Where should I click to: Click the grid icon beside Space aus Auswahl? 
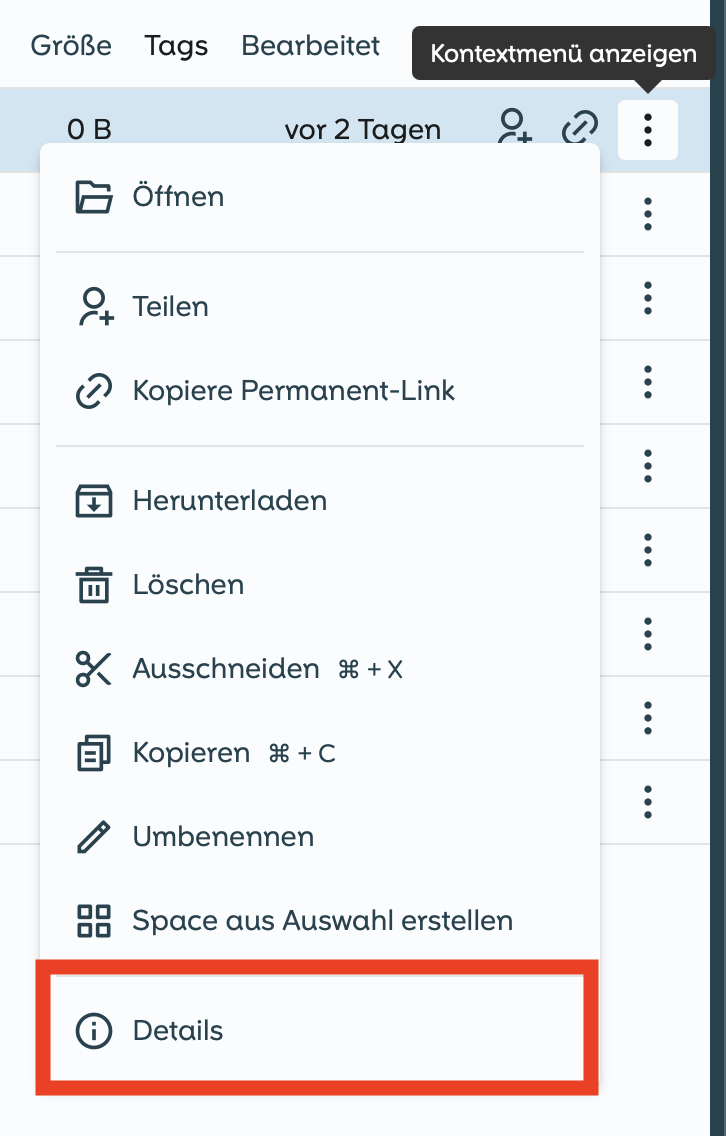coord(94,921)
